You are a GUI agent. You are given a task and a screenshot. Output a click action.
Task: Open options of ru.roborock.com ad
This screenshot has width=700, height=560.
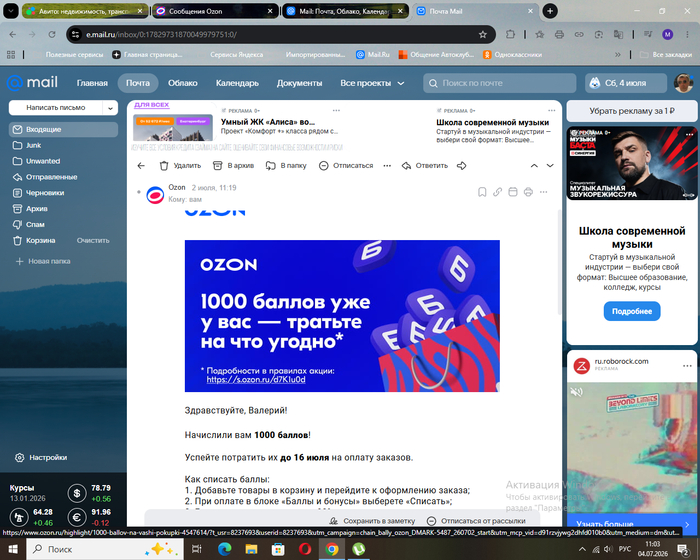687,366
